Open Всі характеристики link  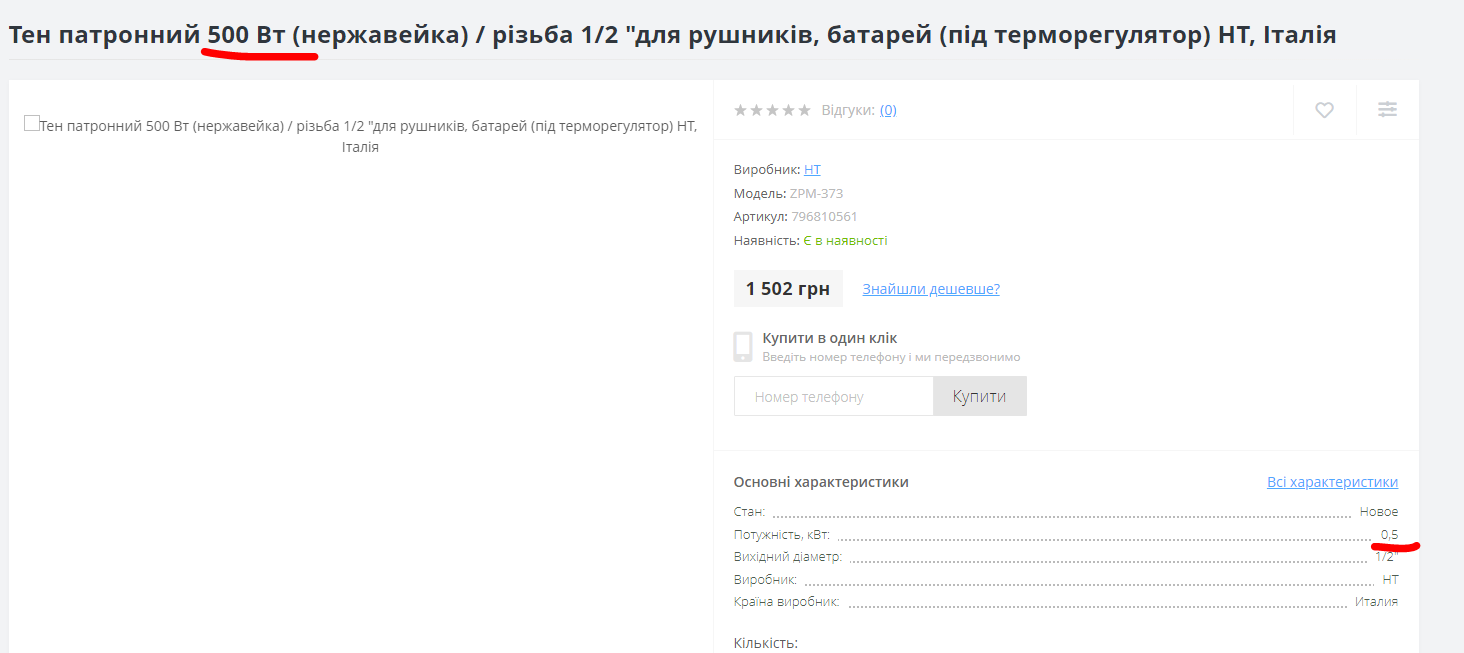(1332, 482)
